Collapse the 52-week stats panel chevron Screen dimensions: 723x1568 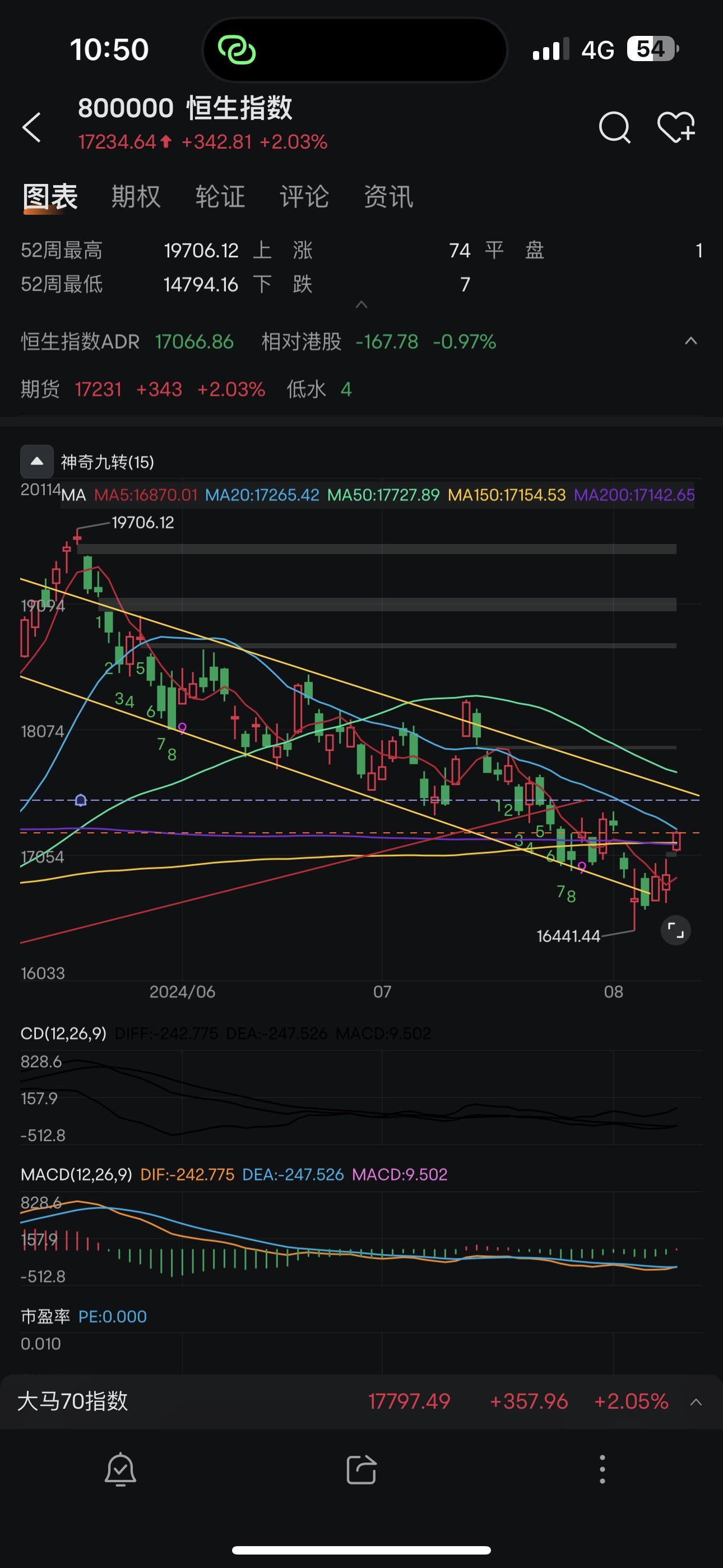pyautogui.click(x=361, y=305)
